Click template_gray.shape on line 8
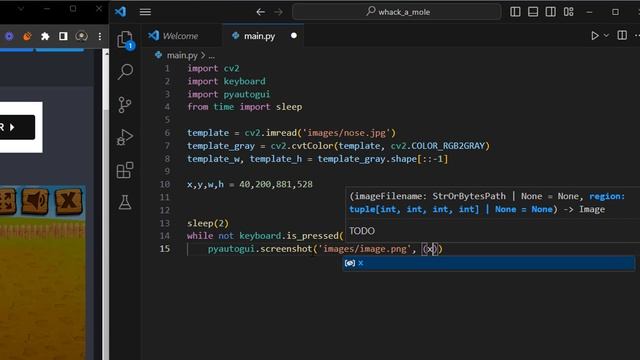The width and height of the screenshot is (640, 360). coord(367,159)
